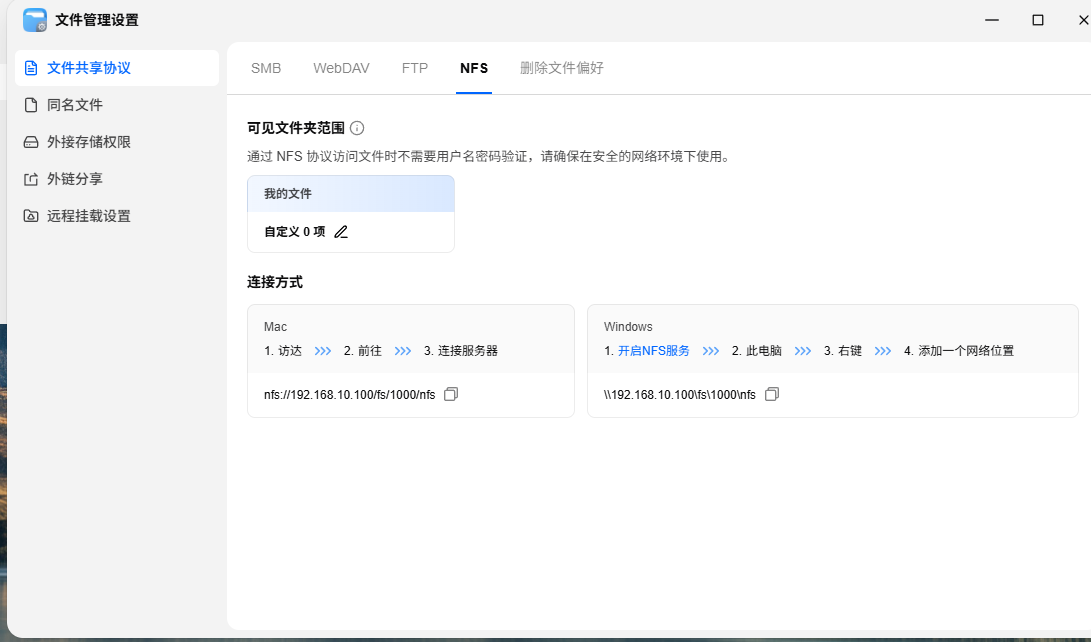Click the 连接方式 heading

click(275, 282)
